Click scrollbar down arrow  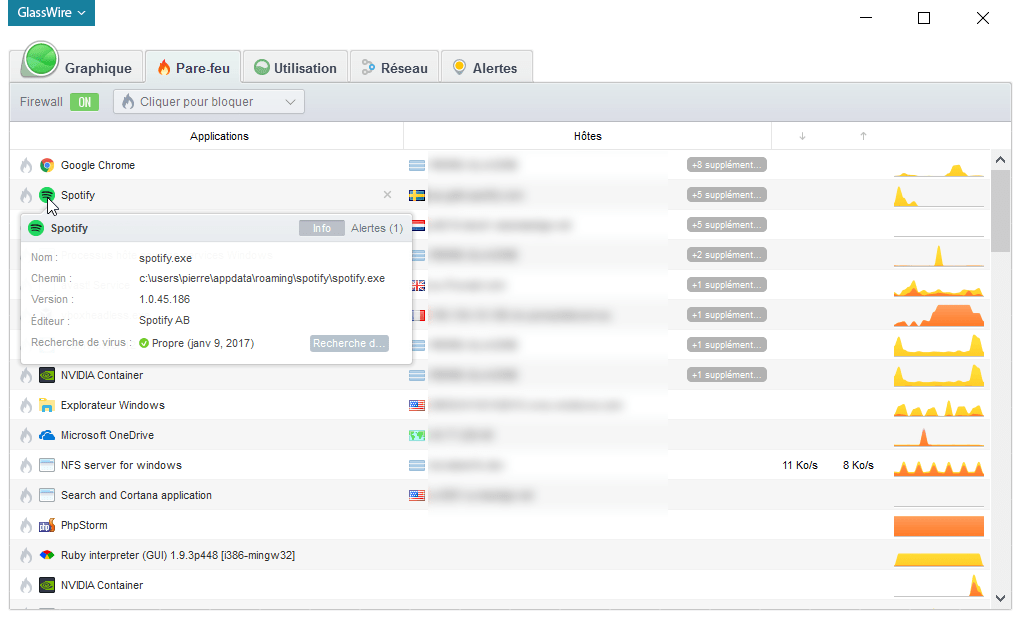coord(1000,598)
